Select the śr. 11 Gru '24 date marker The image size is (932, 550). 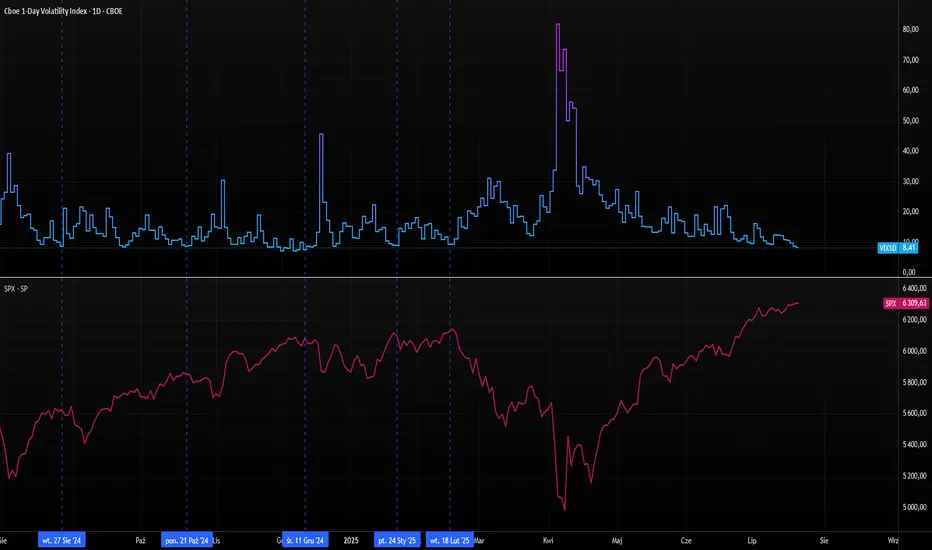[304, 540]
